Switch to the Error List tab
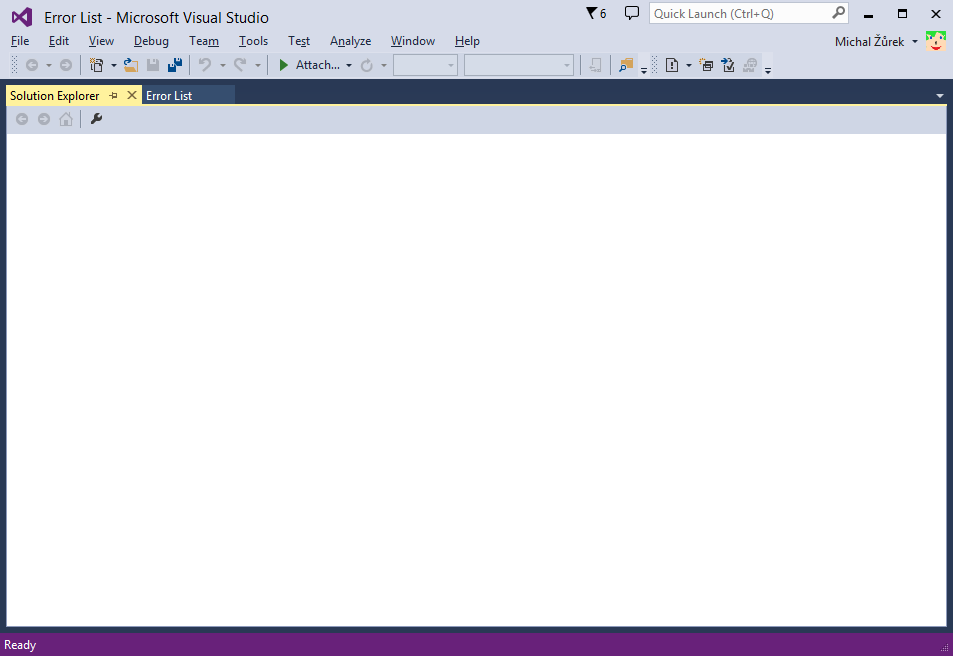The image size is (953, 656). point(169,95)
